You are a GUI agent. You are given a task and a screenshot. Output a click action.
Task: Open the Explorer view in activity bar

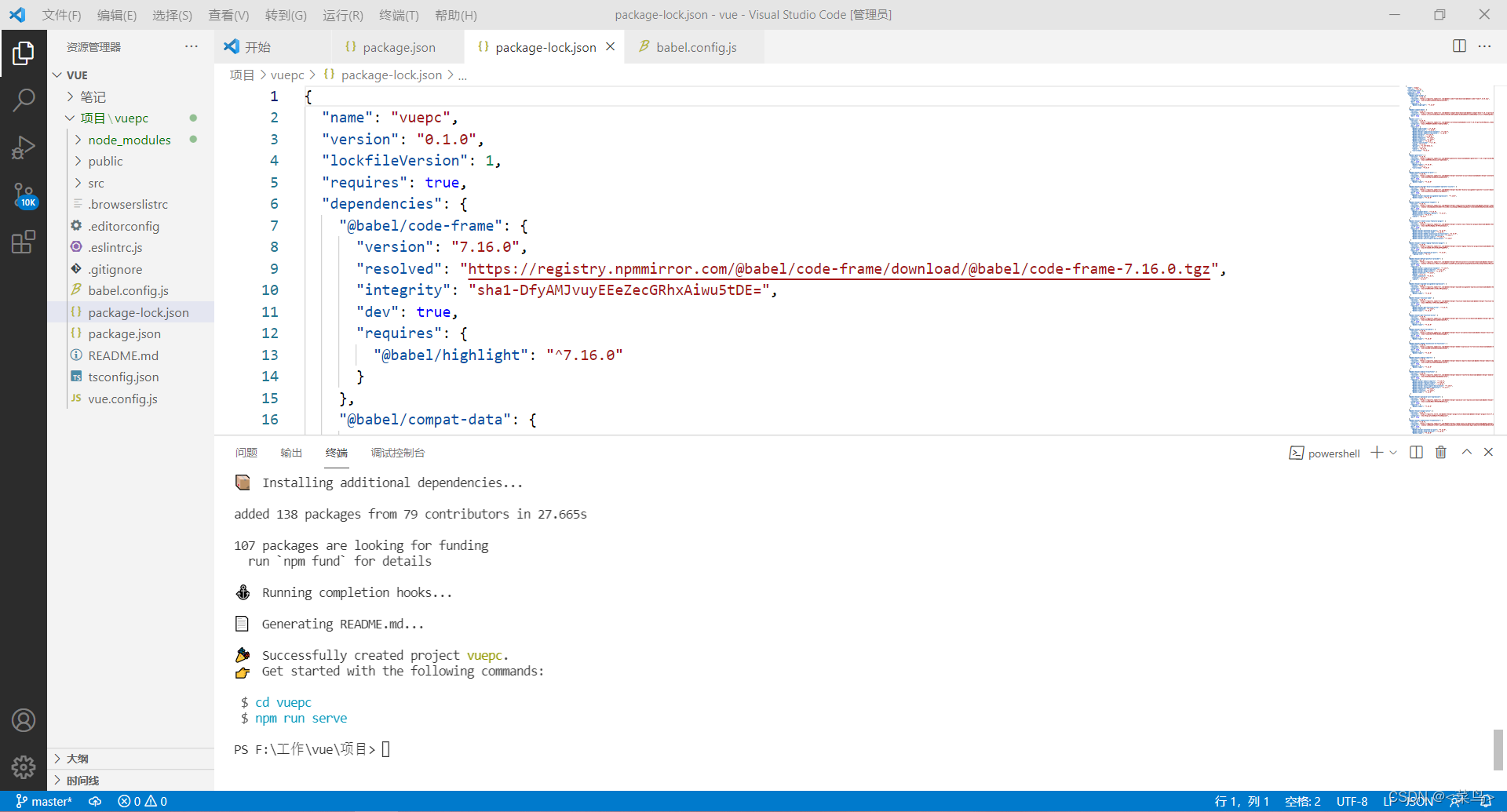pyautogui.click(x=24, y=53)
